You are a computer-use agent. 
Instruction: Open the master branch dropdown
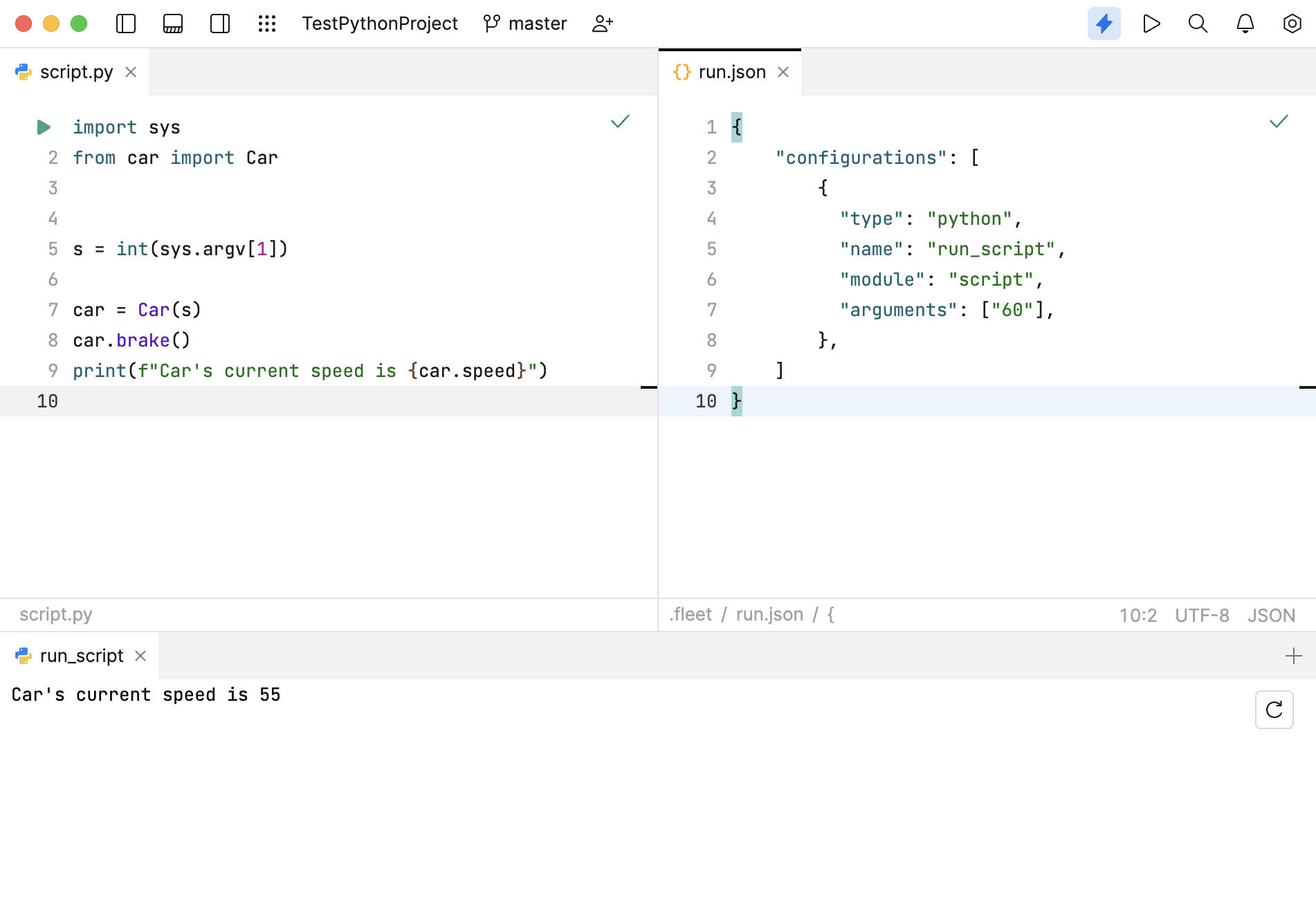(524, 23)
